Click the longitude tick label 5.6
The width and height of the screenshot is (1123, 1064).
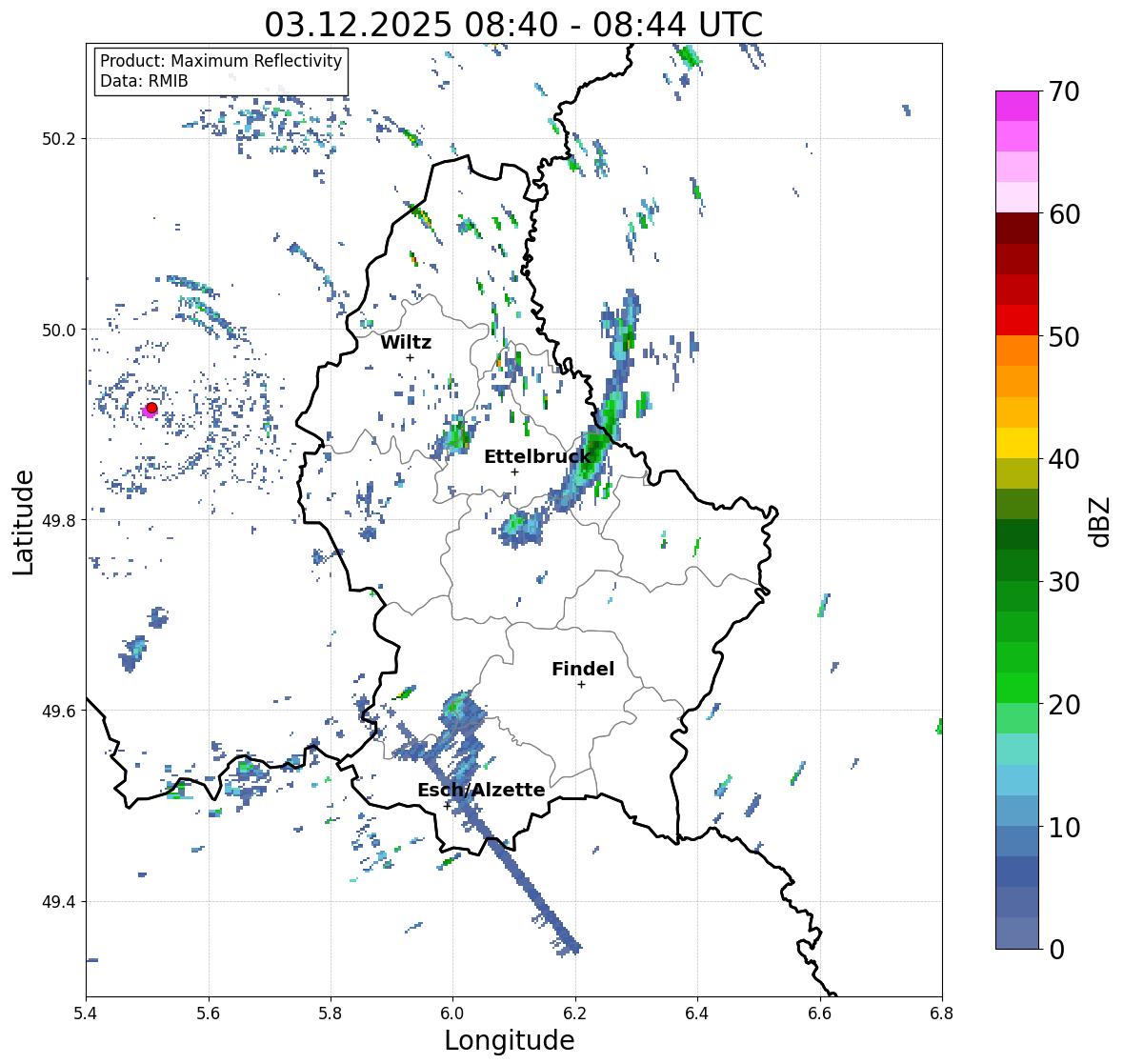[209, 1013]
